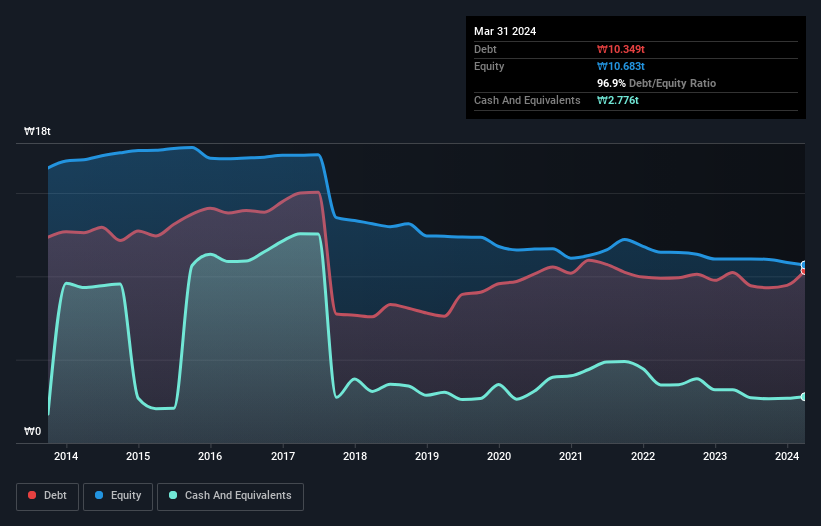Click the 96.9% Debt/Equity Ratio text
Screen dimensions: 821x526
657,83
